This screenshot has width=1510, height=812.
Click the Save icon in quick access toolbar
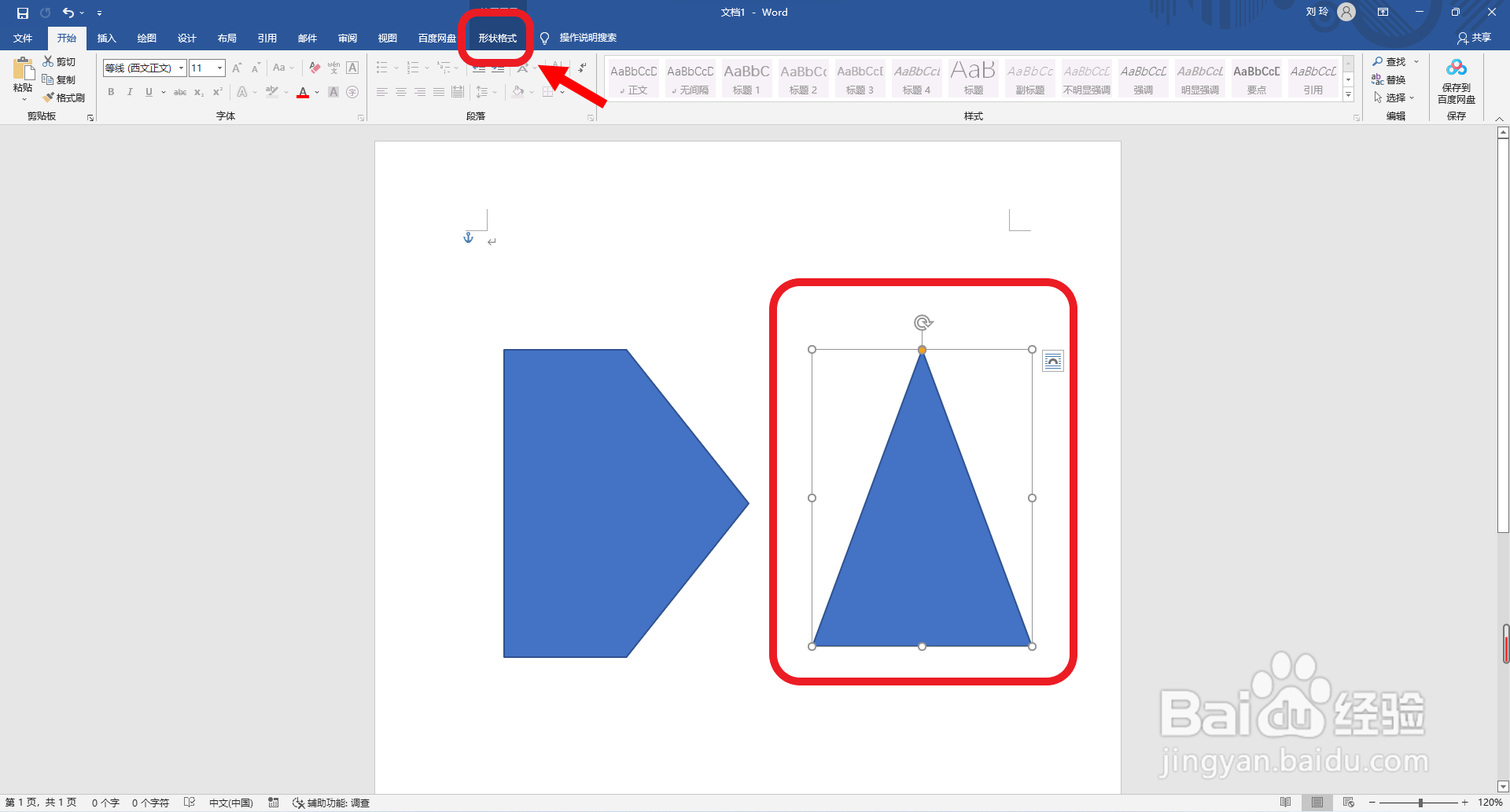(x=23, y=13)
